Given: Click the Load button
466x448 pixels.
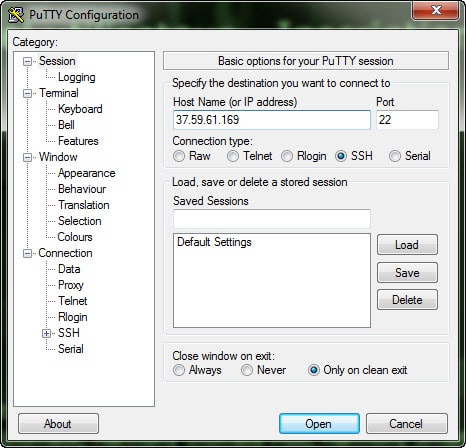Looking at the screenshot, I should [407, 245].
